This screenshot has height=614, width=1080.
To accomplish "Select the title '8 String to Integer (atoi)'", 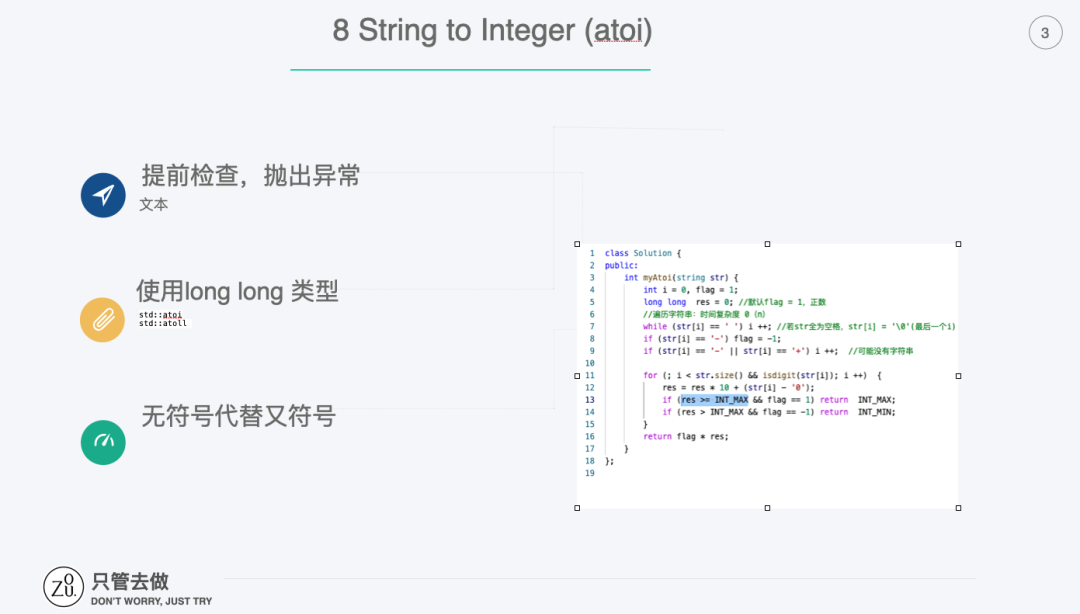I will (492, 31).
